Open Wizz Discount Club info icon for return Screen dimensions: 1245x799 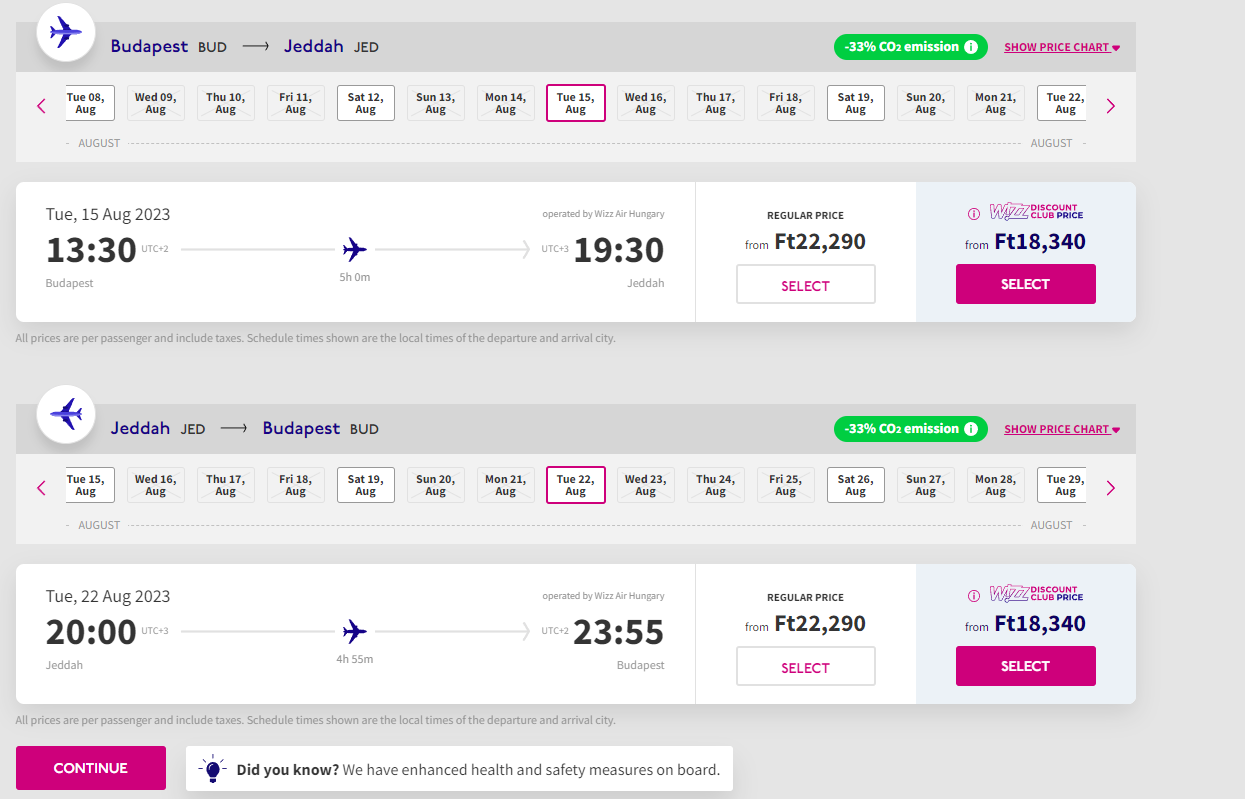point(974,595)
